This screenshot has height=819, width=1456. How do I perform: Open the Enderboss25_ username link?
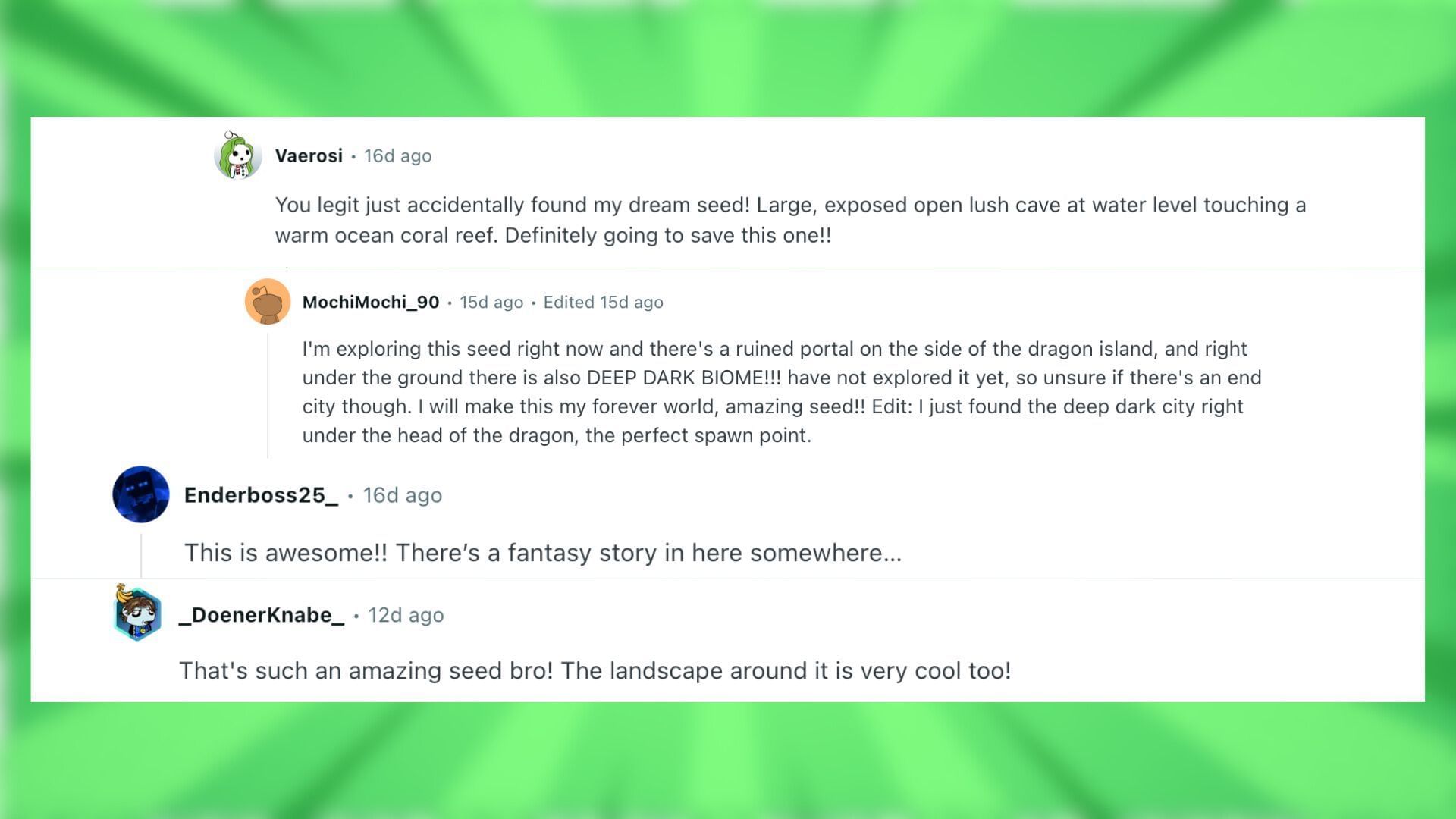tap(261, 495)
